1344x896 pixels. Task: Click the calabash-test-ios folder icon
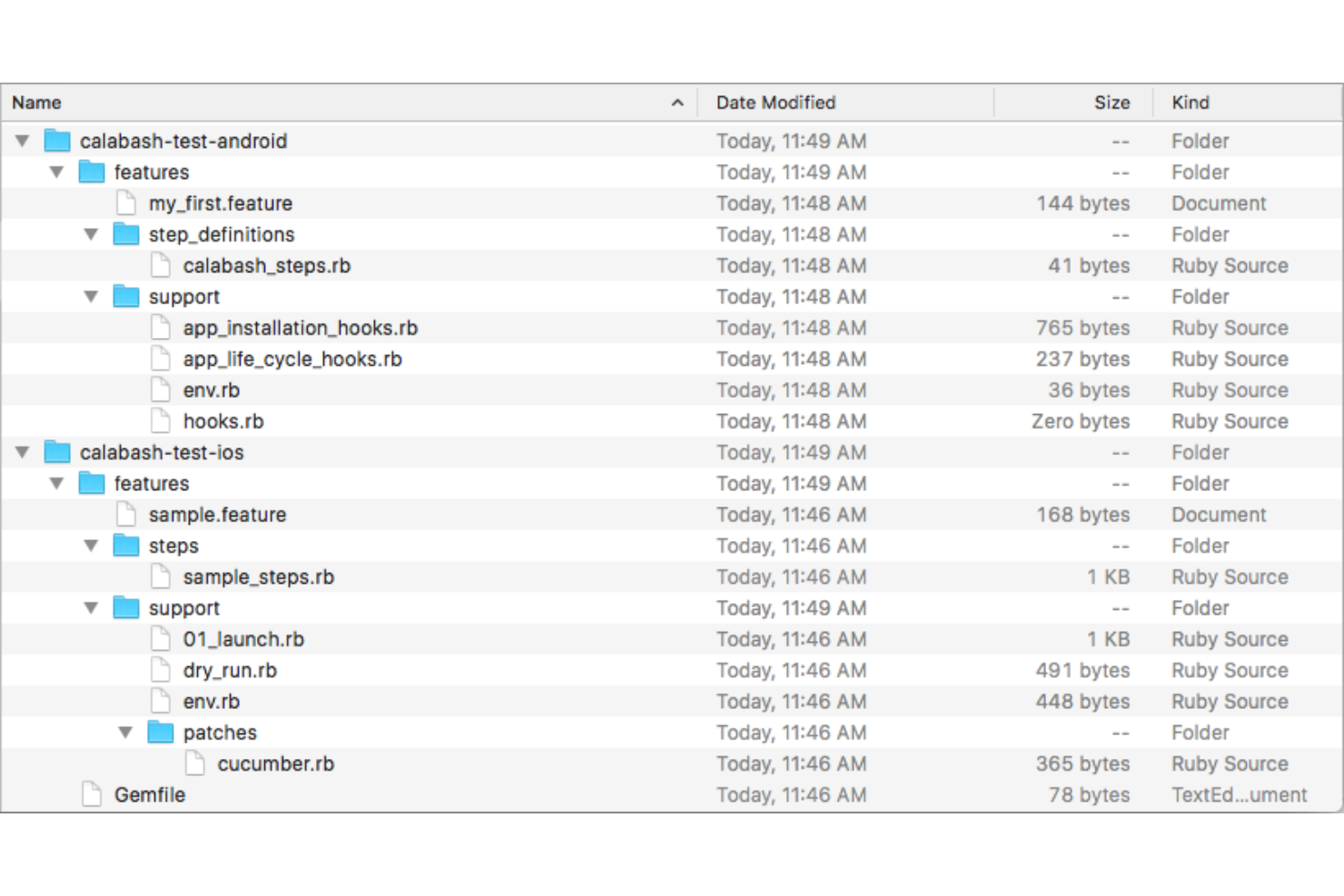pos(57,452)
